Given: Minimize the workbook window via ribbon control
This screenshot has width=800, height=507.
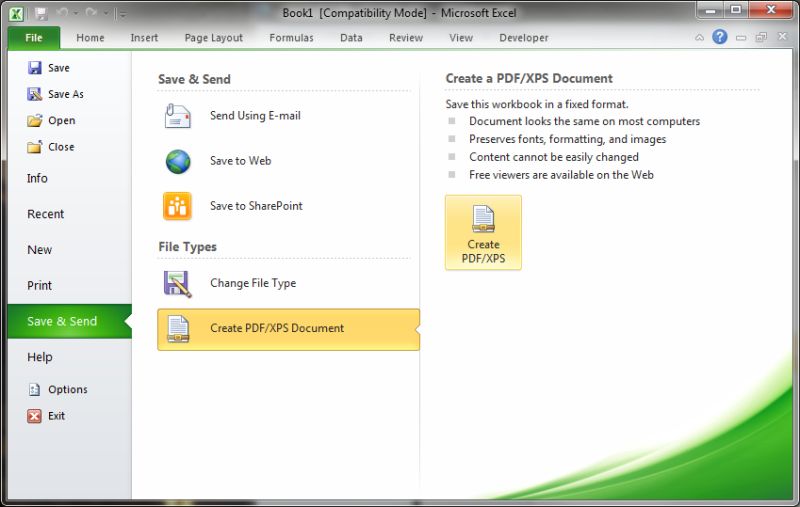Looking at the screenshot, I should pyautogui.click(x=741, y=38).
